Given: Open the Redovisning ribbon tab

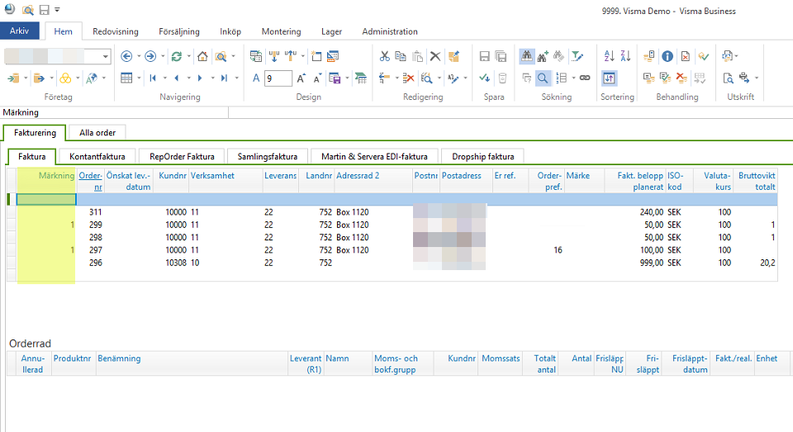Looking at the screenshot, I should click(x=115, y=32).
